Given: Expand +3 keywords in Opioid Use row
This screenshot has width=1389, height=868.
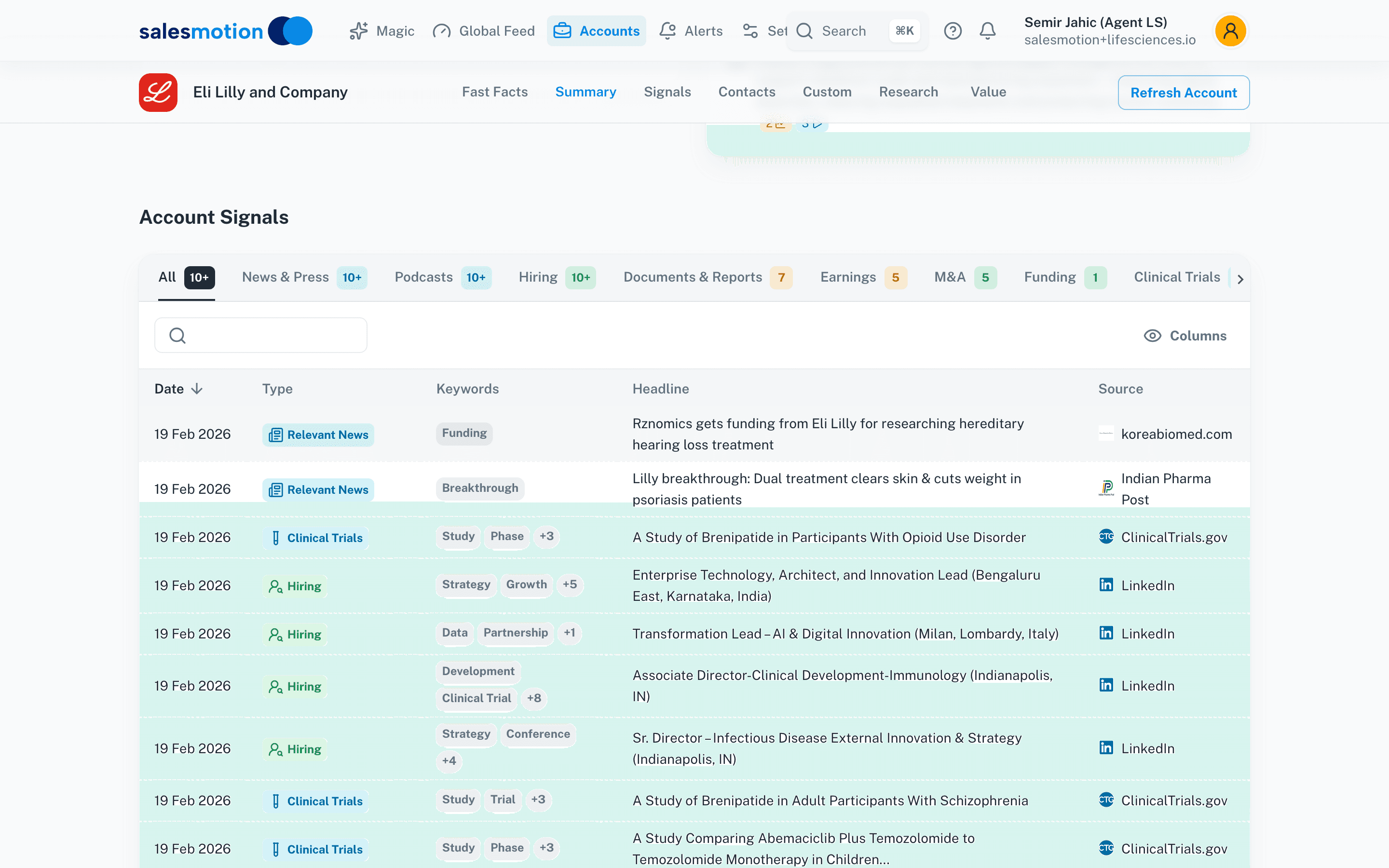Looking at the screenshot, I should [x=546, y=537].
